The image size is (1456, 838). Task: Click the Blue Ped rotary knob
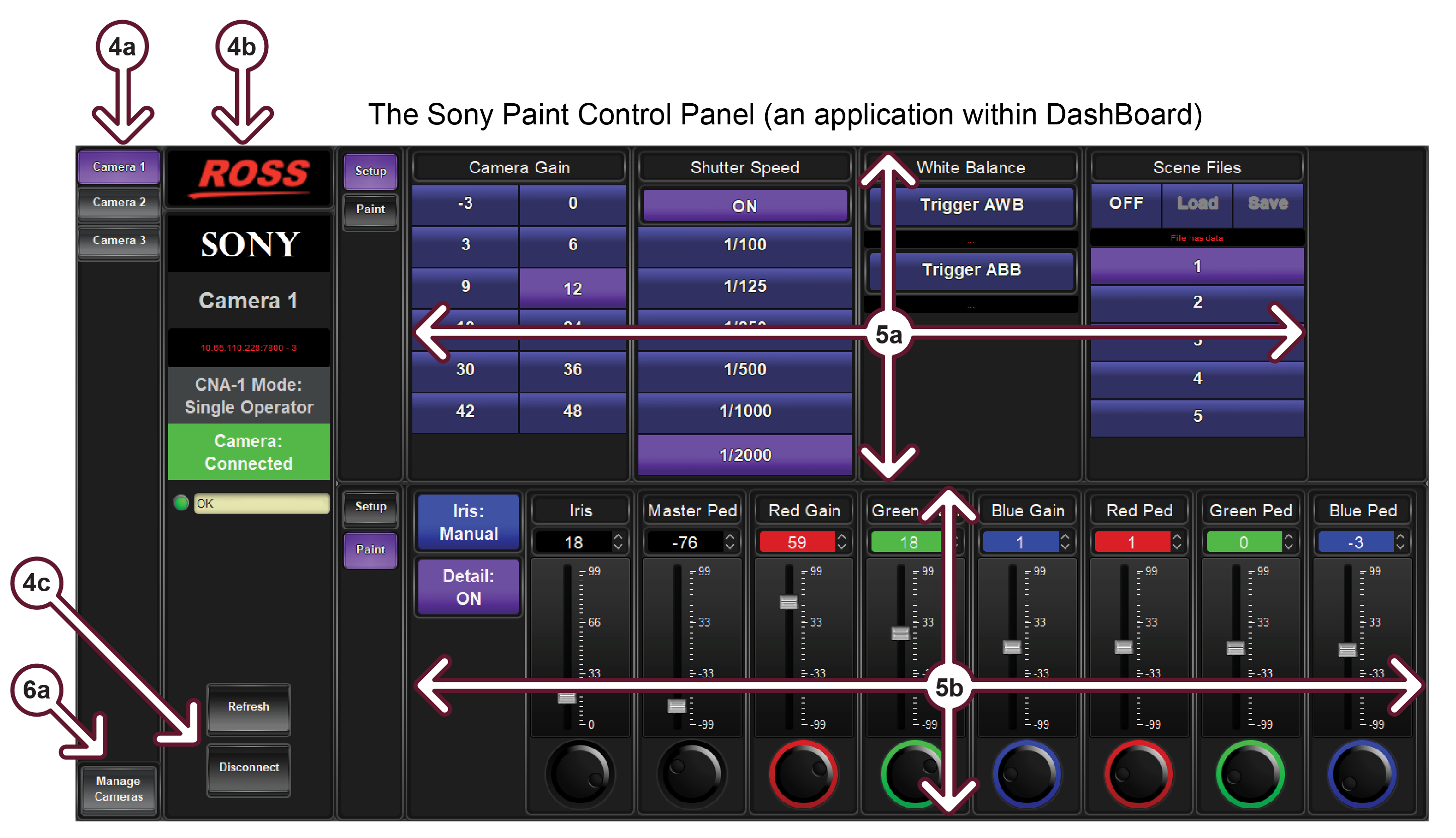click(1362, 774)
